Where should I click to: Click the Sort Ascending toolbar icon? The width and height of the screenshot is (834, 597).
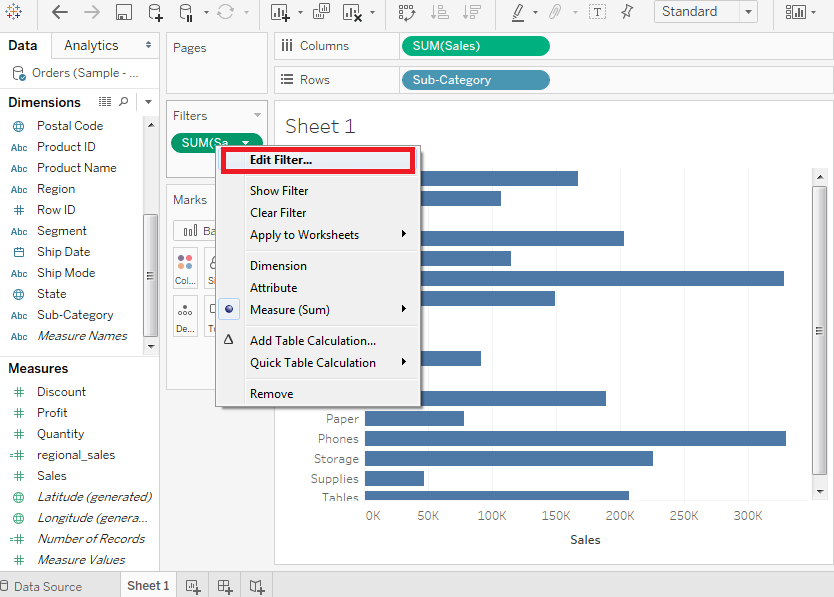[439, 12]
